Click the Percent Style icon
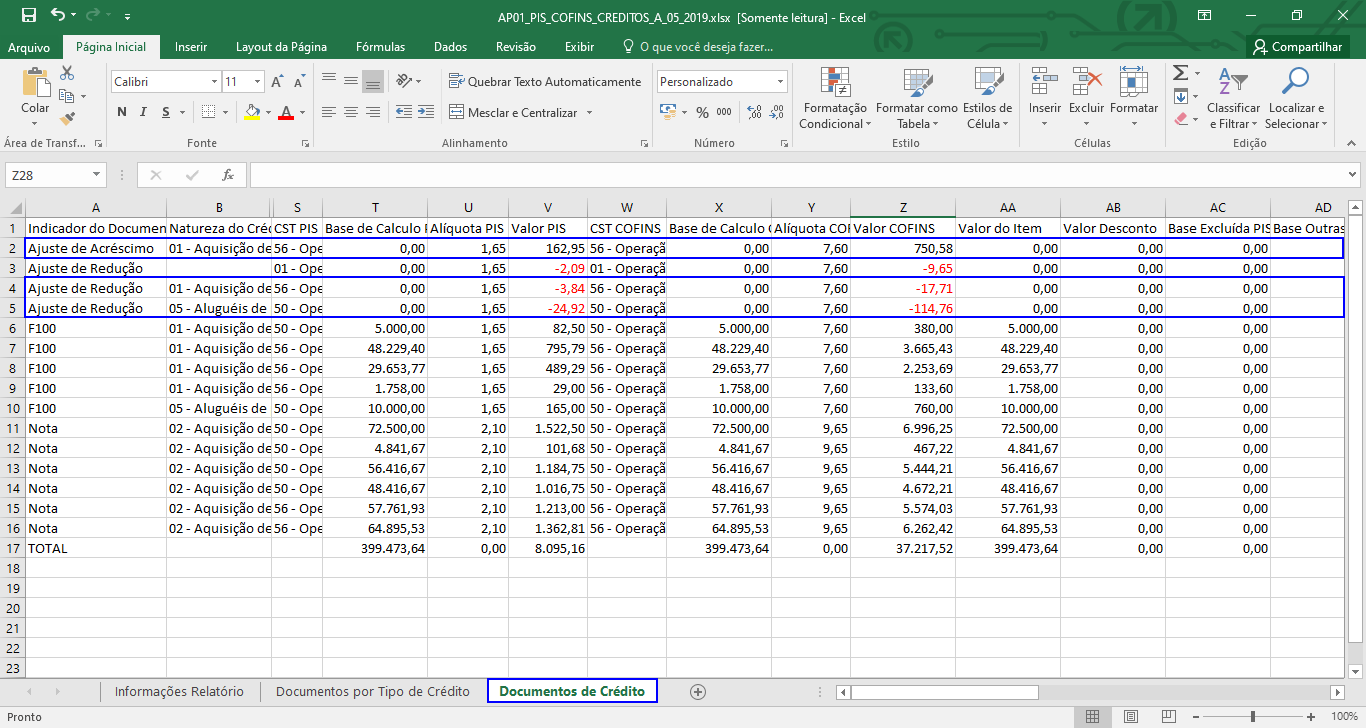 702,113
